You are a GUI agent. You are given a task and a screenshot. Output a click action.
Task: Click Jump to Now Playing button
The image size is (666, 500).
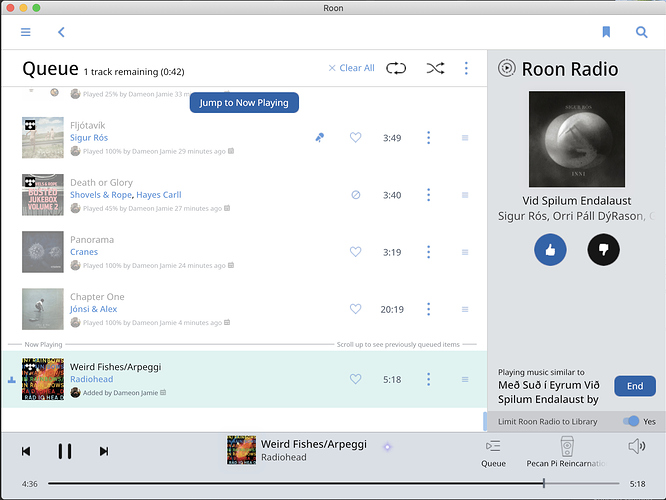tap(244, 103)
